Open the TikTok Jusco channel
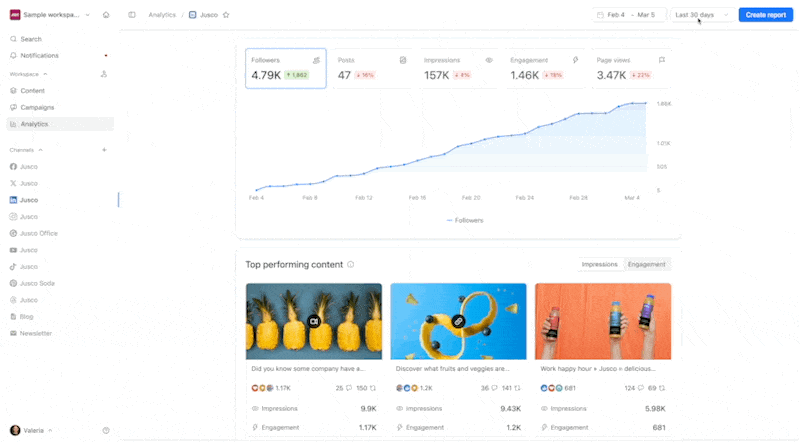This screenshot has height=442, width=800. (28, 267)
